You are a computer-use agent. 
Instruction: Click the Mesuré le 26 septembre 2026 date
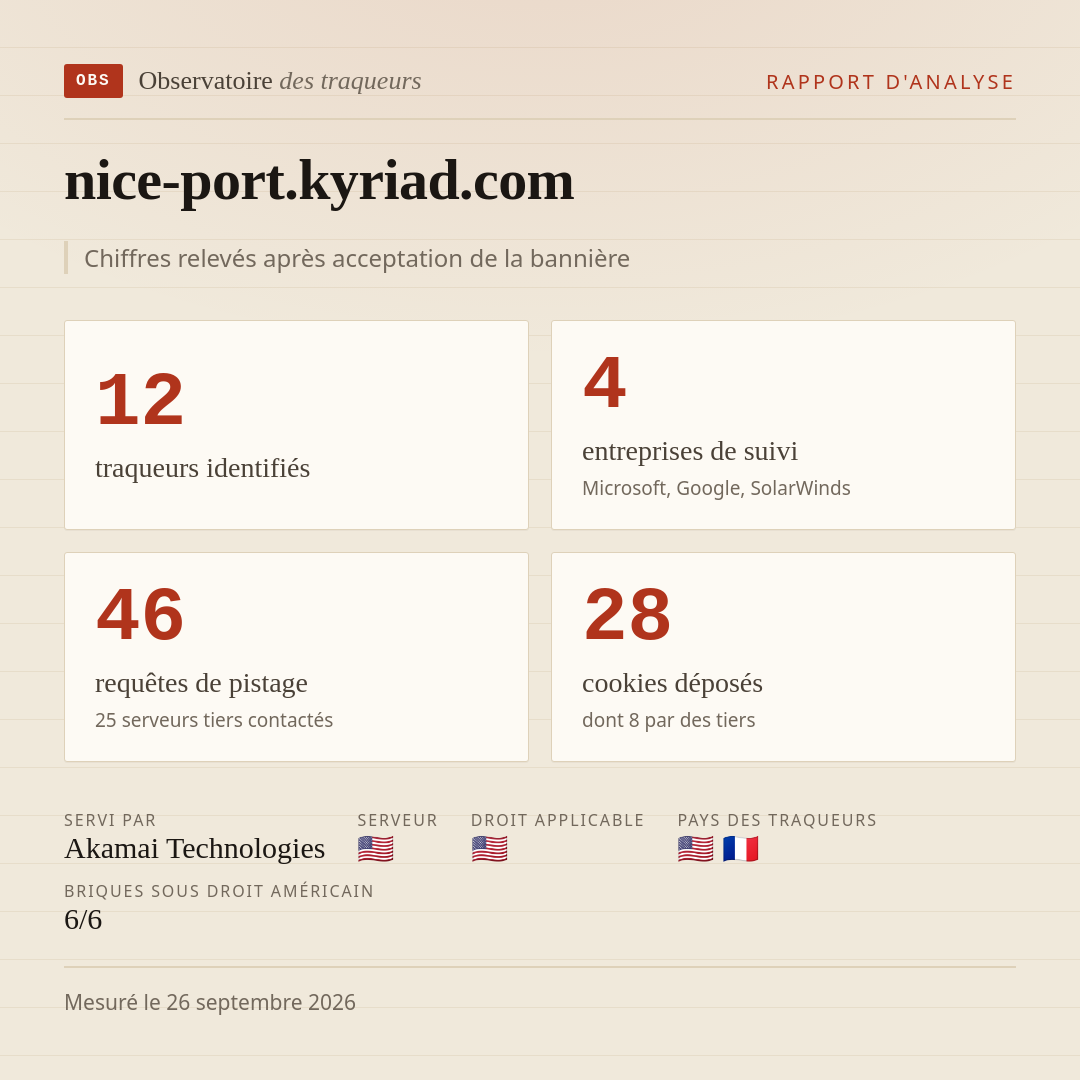tap(210, 1002)
